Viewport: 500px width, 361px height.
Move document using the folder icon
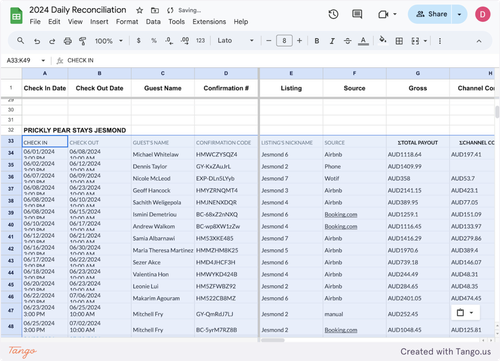pos(155,10)
